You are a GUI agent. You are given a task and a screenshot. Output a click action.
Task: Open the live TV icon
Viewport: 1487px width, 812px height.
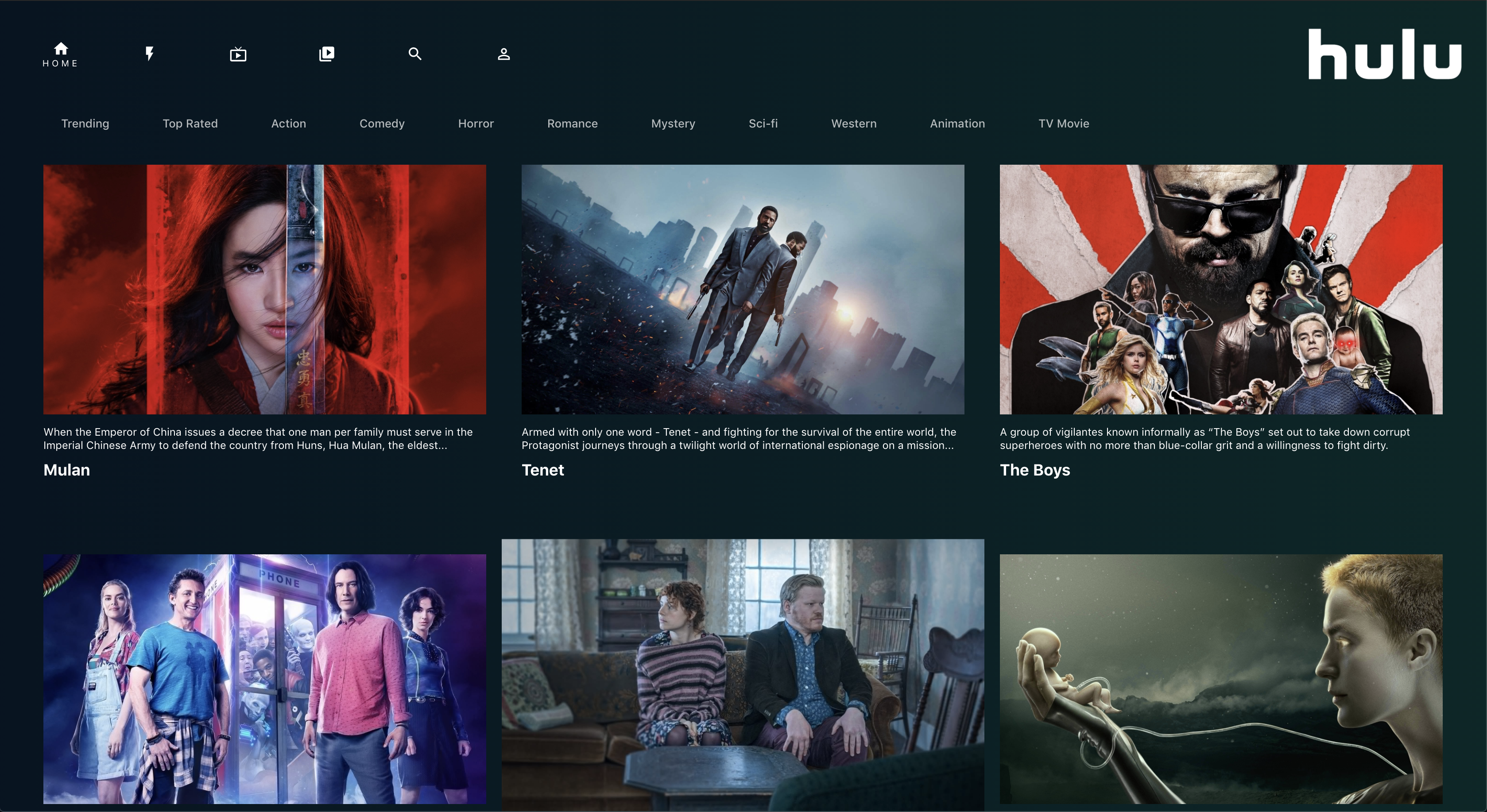point(238,54)
